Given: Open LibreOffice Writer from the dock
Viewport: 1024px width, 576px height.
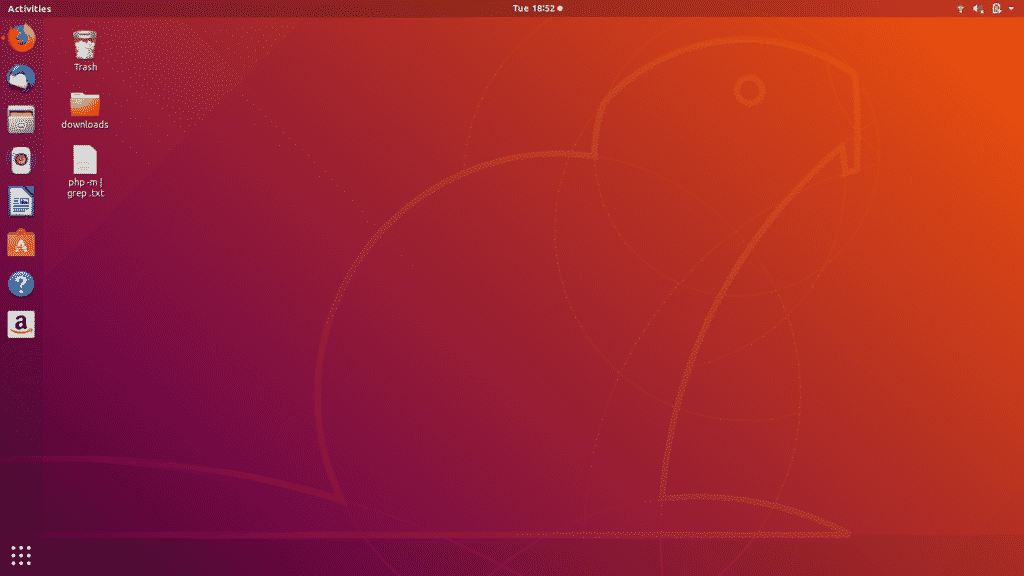Looking at the screenshot, I should pyautogui.click(x=21, y=202).
